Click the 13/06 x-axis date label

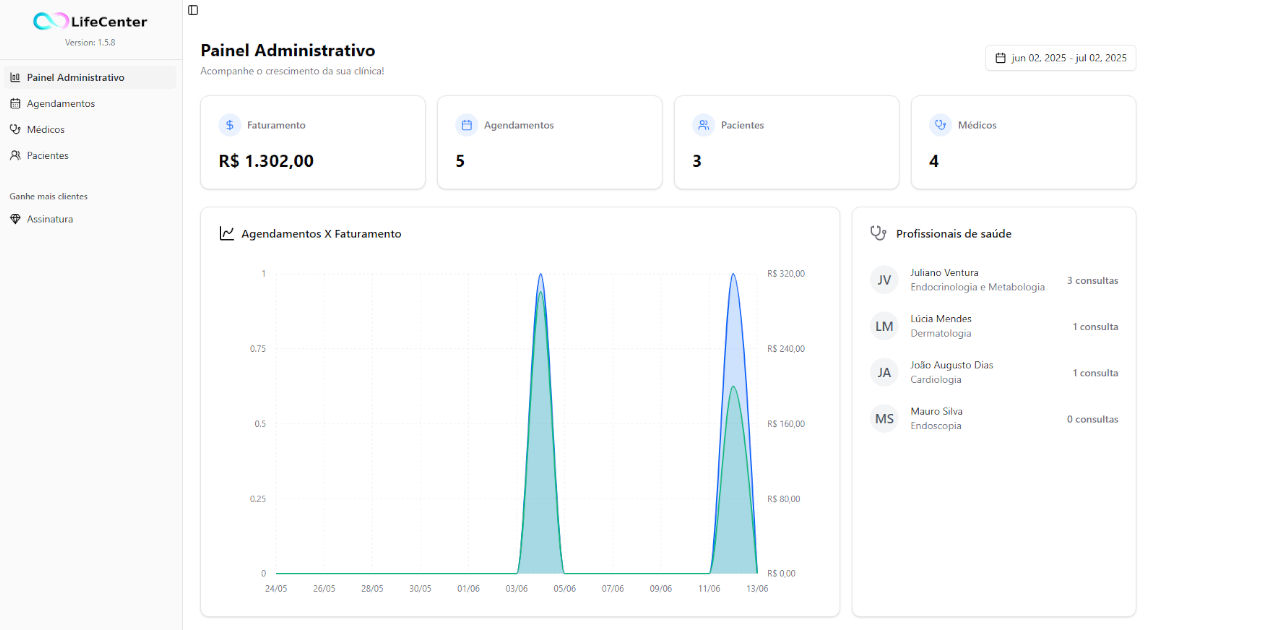[757, 589]
